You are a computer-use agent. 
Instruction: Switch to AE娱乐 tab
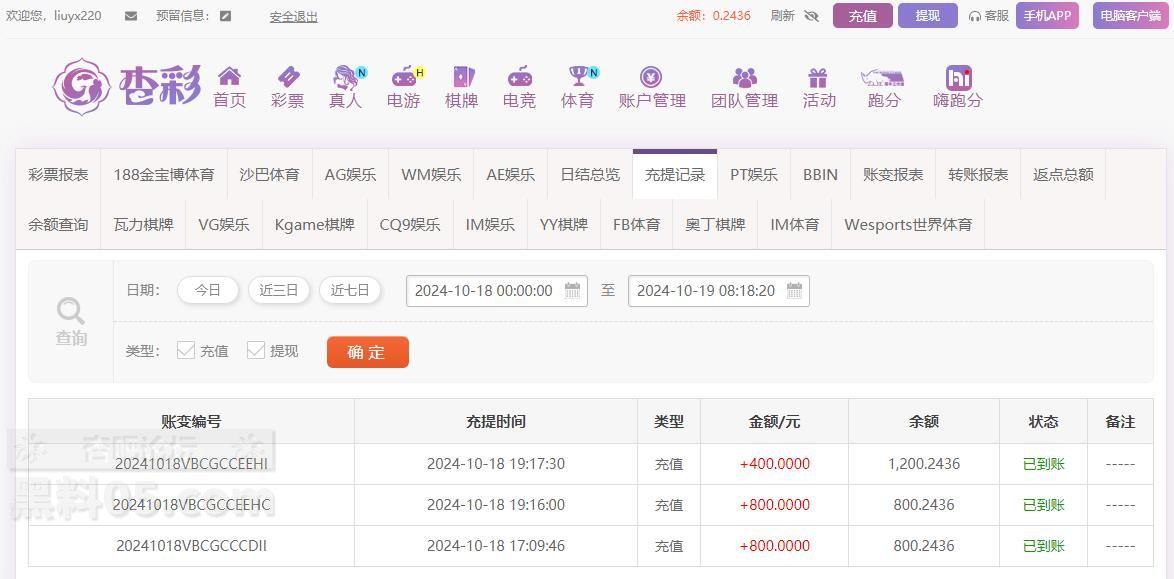click(511, 175)
